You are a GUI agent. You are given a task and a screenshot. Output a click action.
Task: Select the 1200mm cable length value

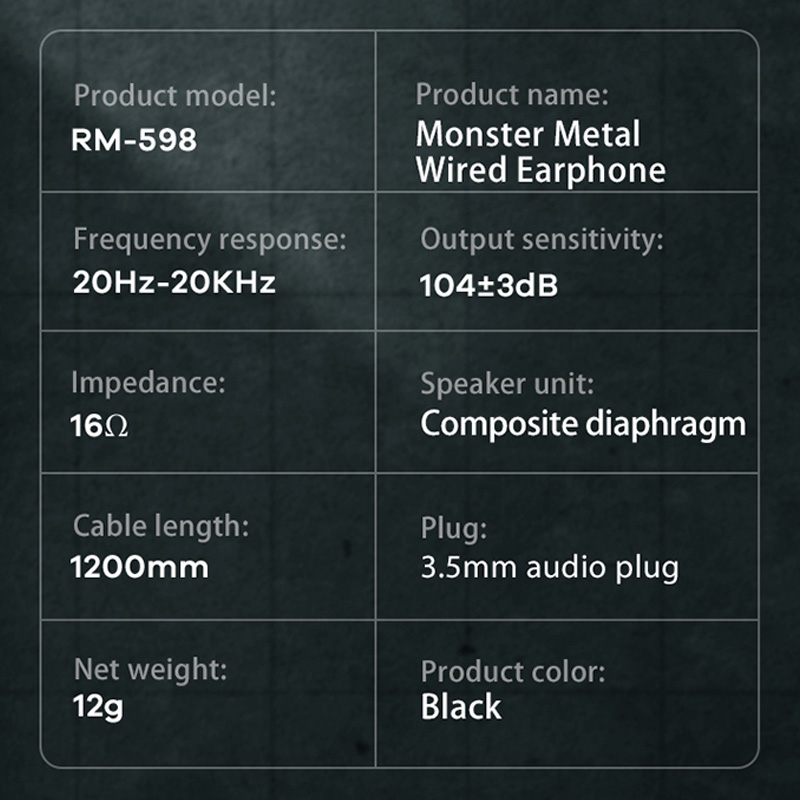(140, 568)
